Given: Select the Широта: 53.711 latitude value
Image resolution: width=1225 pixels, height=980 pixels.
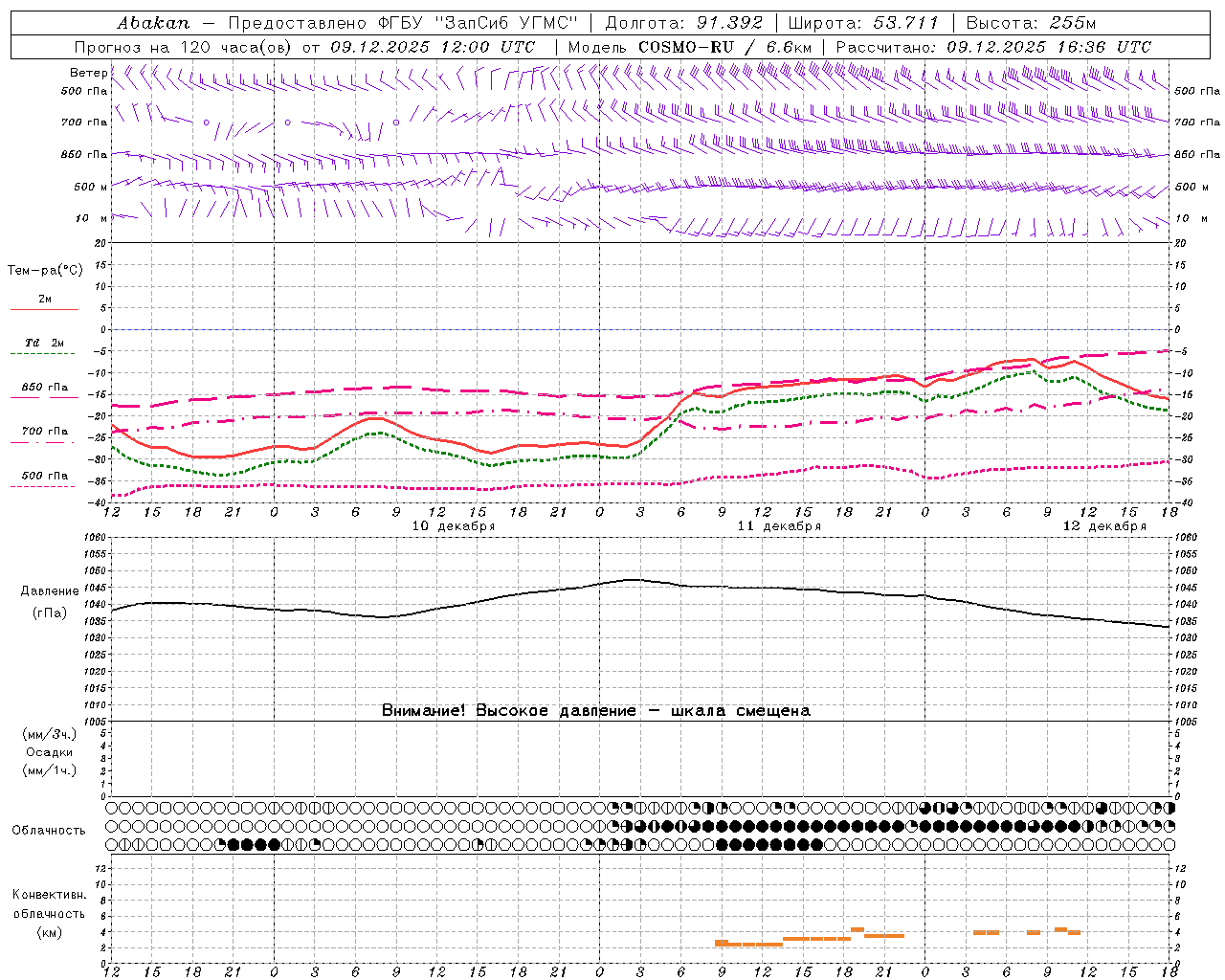Looking at the screenshot, I should [863, 22].
